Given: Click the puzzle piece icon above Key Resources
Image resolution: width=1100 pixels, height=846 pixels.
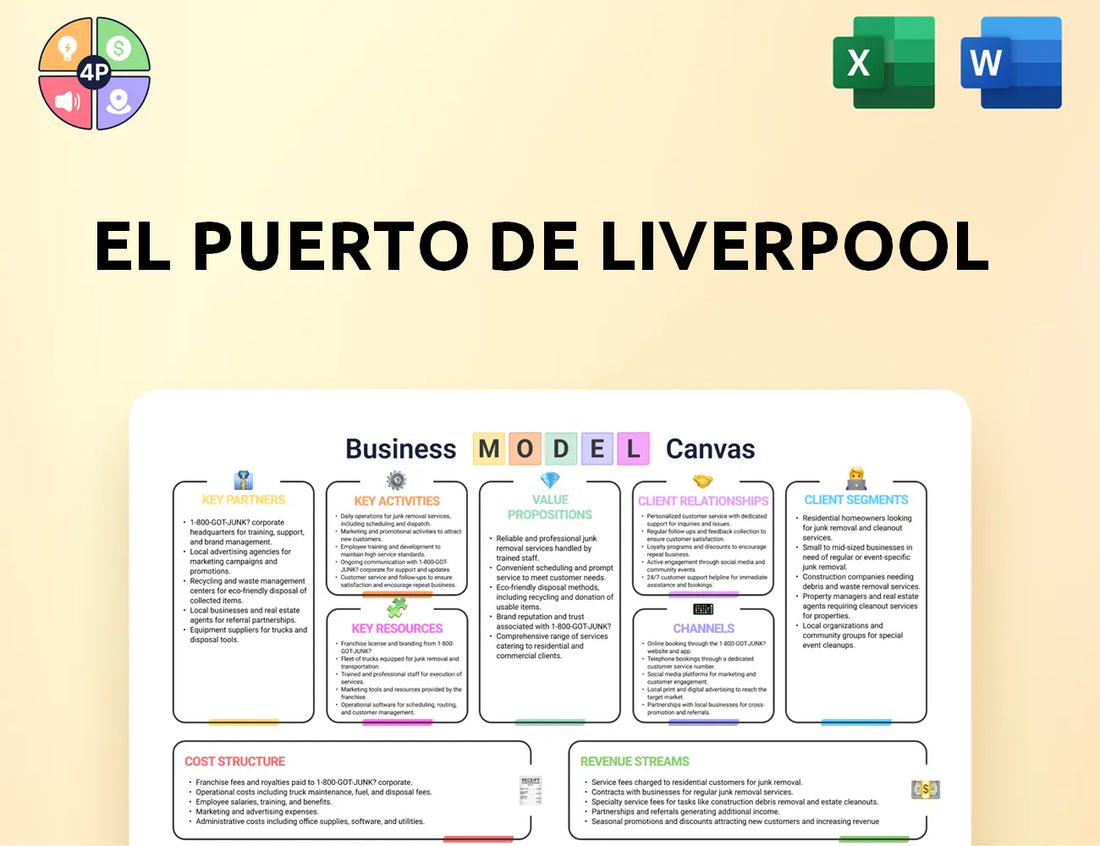Looking at the screenshot, I should pos(397,607).
